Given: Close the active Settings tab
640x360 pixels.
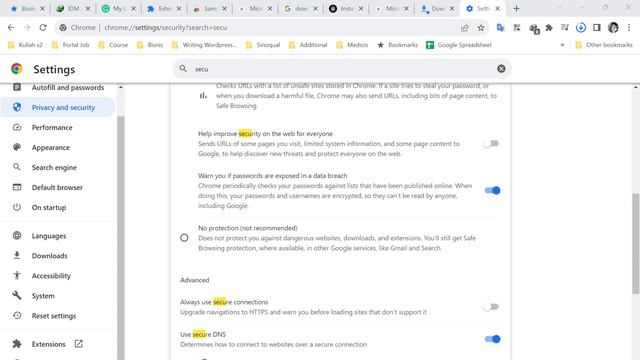Looking at the screenshot, I should pyautogui.click(x=498, y=8).
